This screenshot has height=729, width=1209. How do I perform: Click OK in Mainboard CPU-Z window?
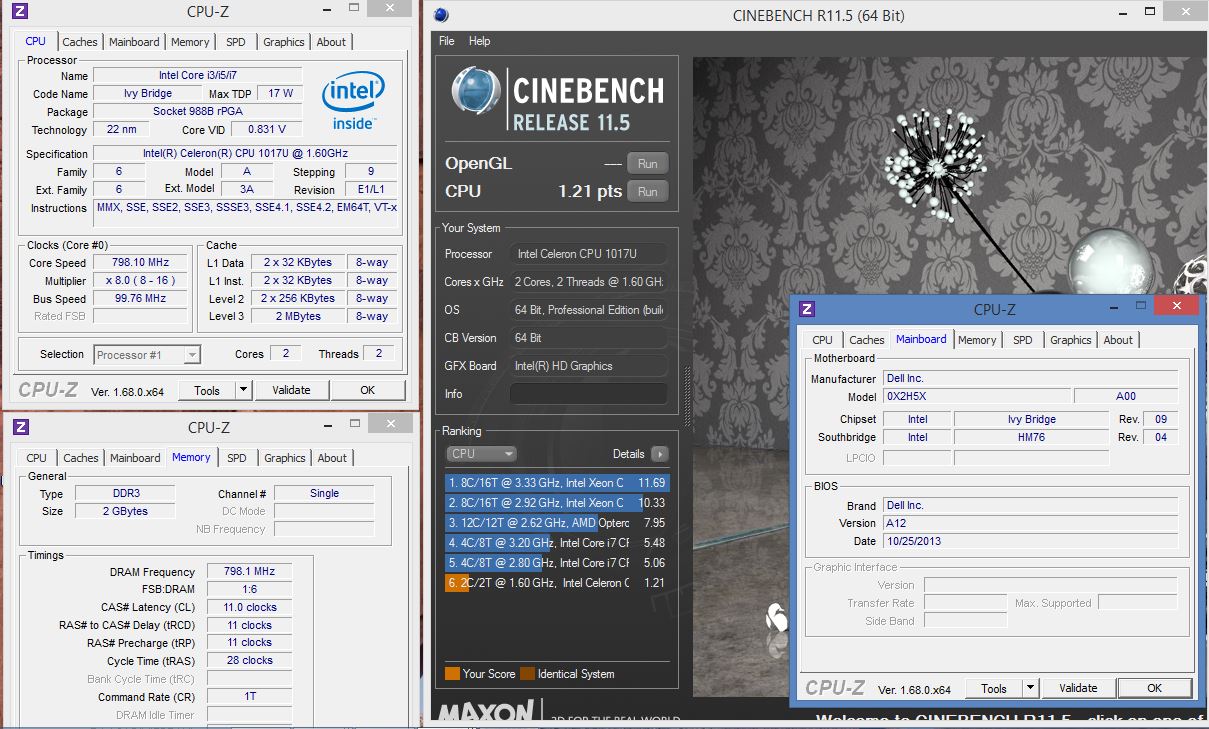[x=1155, y=688]
